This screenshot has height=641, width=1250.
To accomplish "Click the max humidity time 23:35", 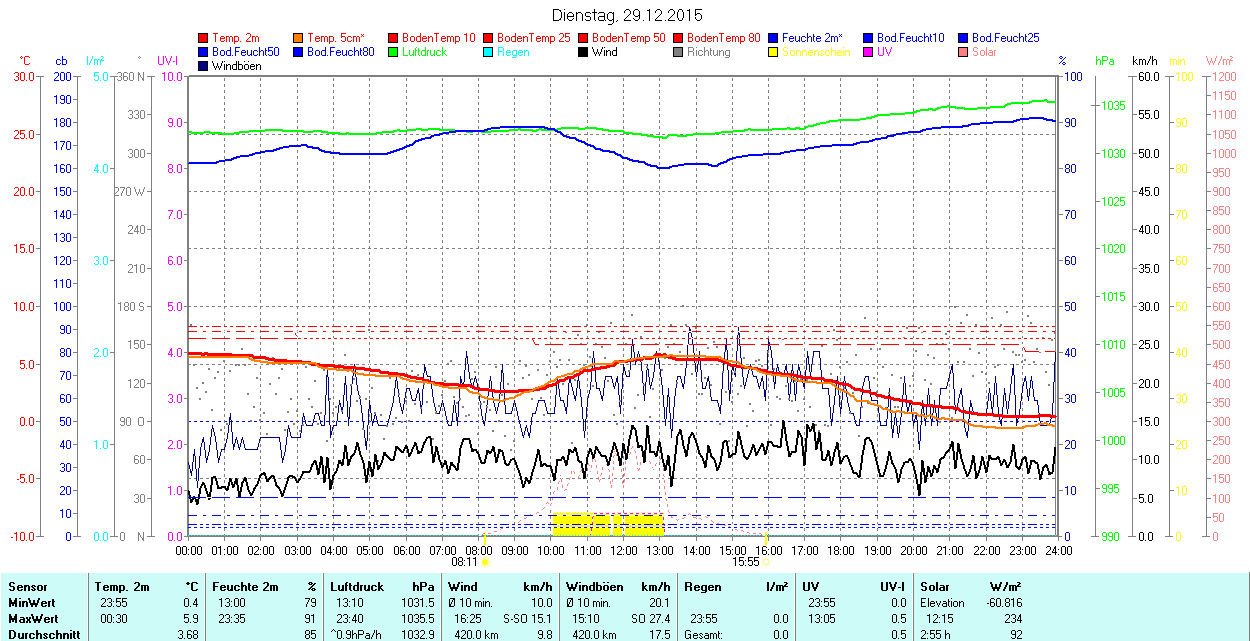I will pyautogui.click(x=232, y=619).
